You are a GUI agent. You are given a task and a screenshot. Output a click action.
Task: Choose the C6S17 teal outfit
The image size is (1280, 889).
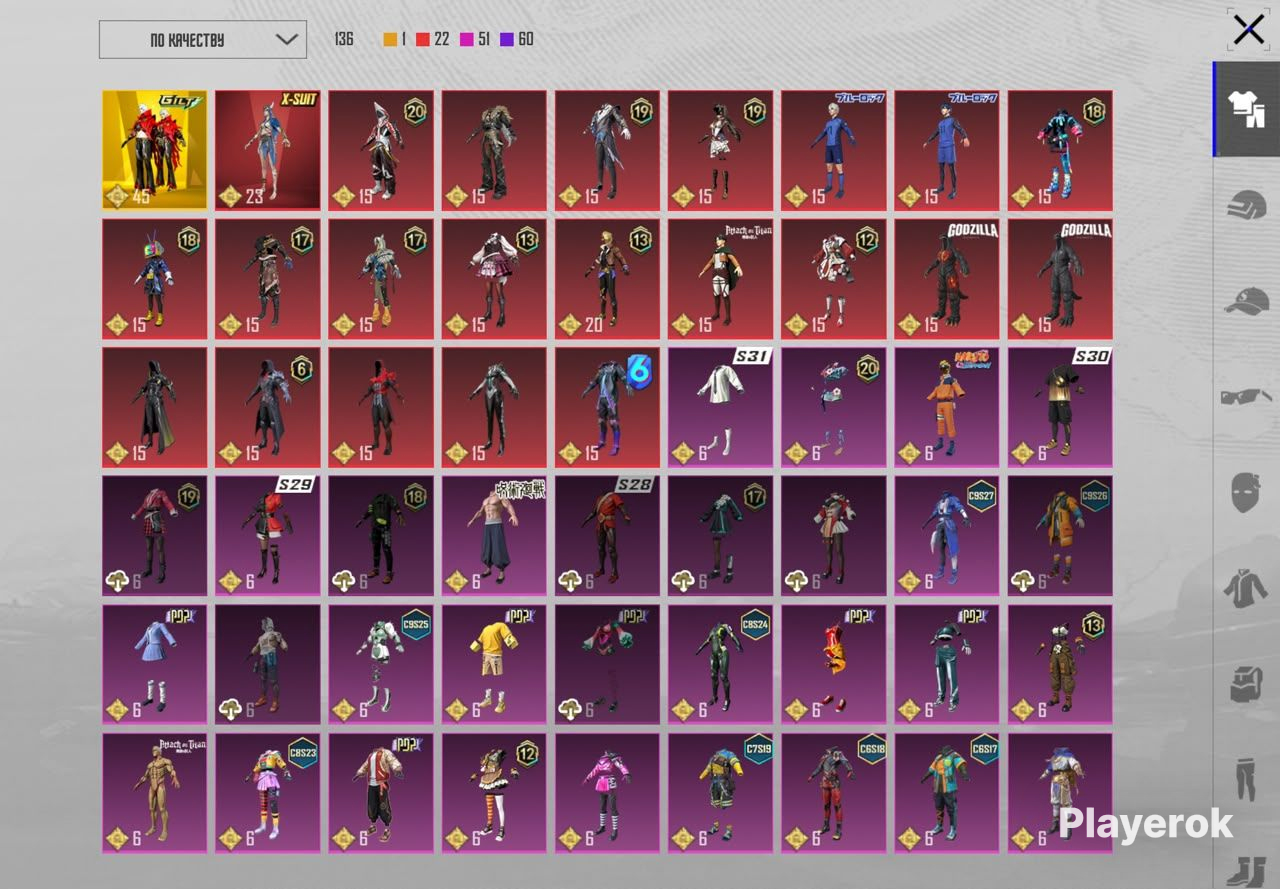tap(947, 792)
